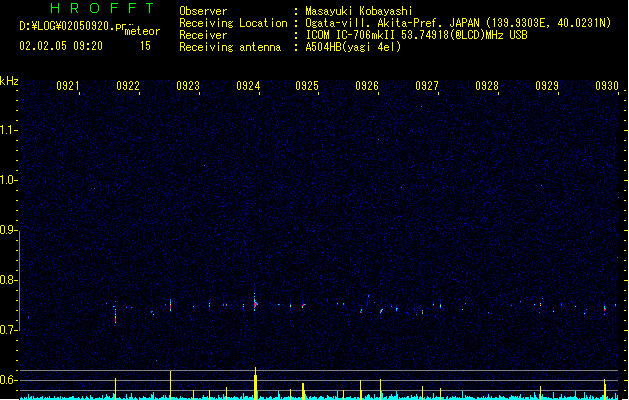Screen dimensions: 629x400
Task: Click the 0.8 kHz axis tick label
Action: point(8,280)
